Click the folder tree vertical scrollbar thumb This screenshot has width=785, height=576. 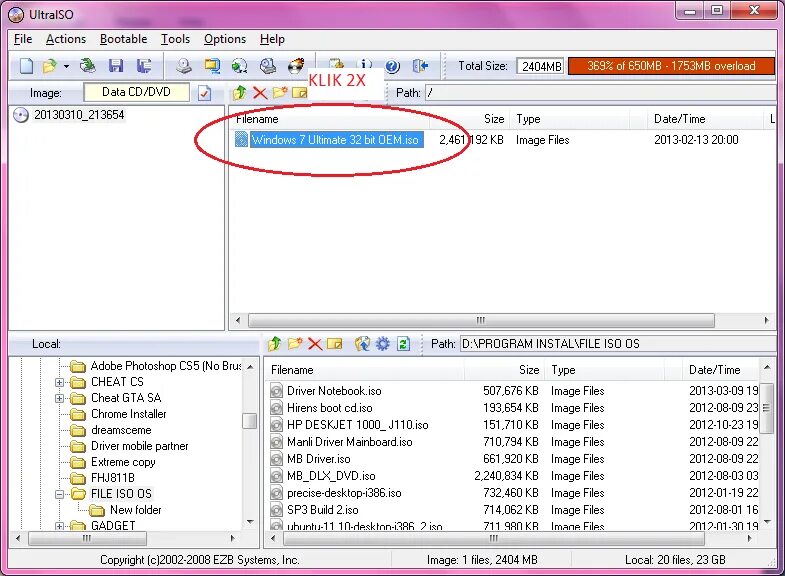[249, 421]
